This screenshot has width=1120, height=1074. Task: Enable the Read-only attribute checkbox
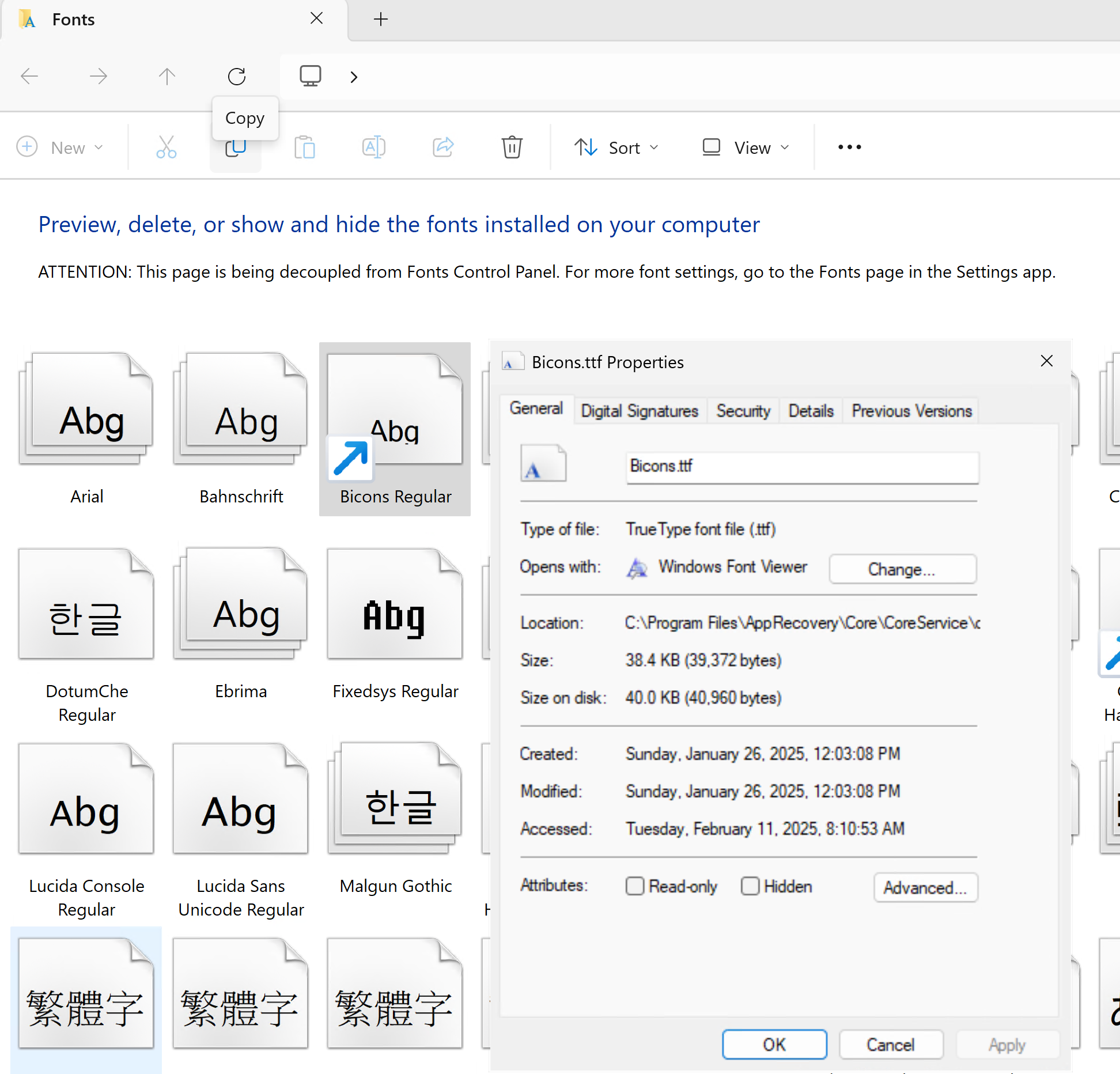click(634, 886)
